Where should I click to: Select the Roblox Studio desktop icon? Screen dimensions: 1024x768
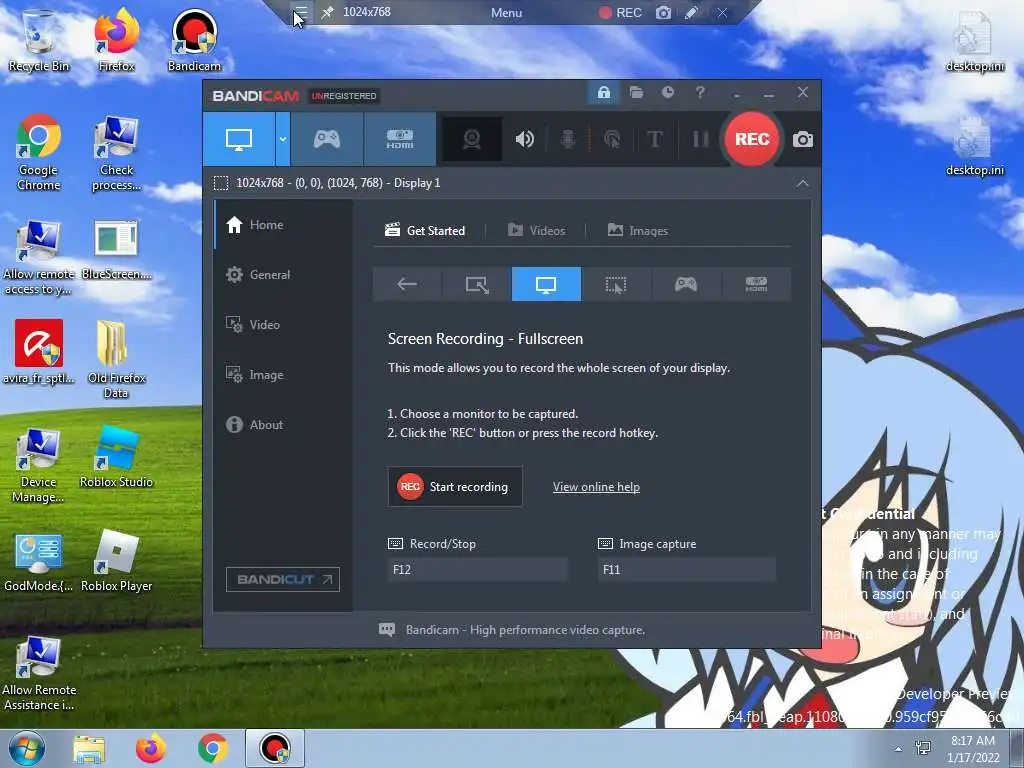(x=116, y=457)
